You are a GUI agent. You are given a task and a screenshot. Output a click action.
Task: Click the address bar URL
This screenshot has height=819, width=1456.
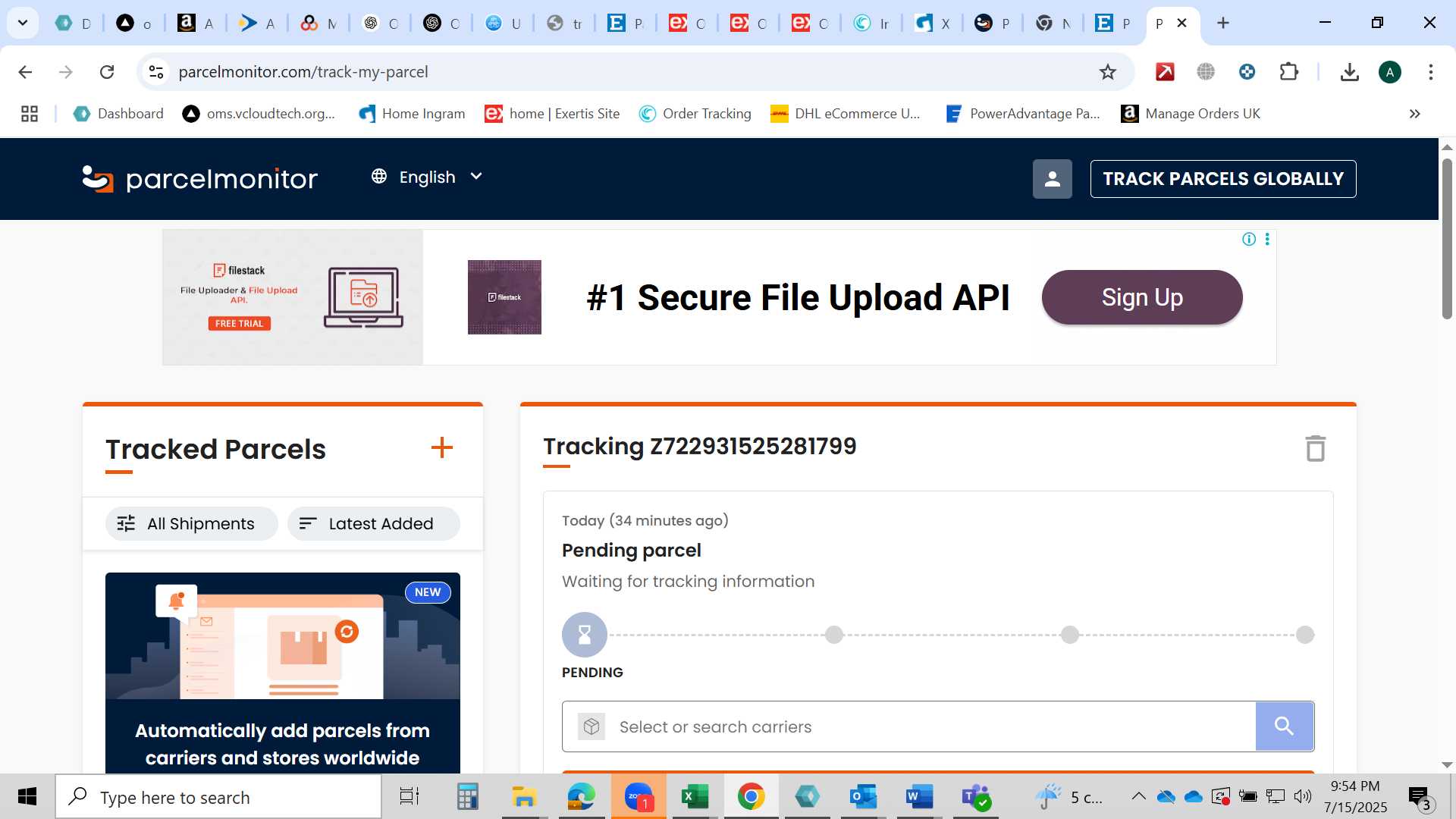click(x=303, y=72)
